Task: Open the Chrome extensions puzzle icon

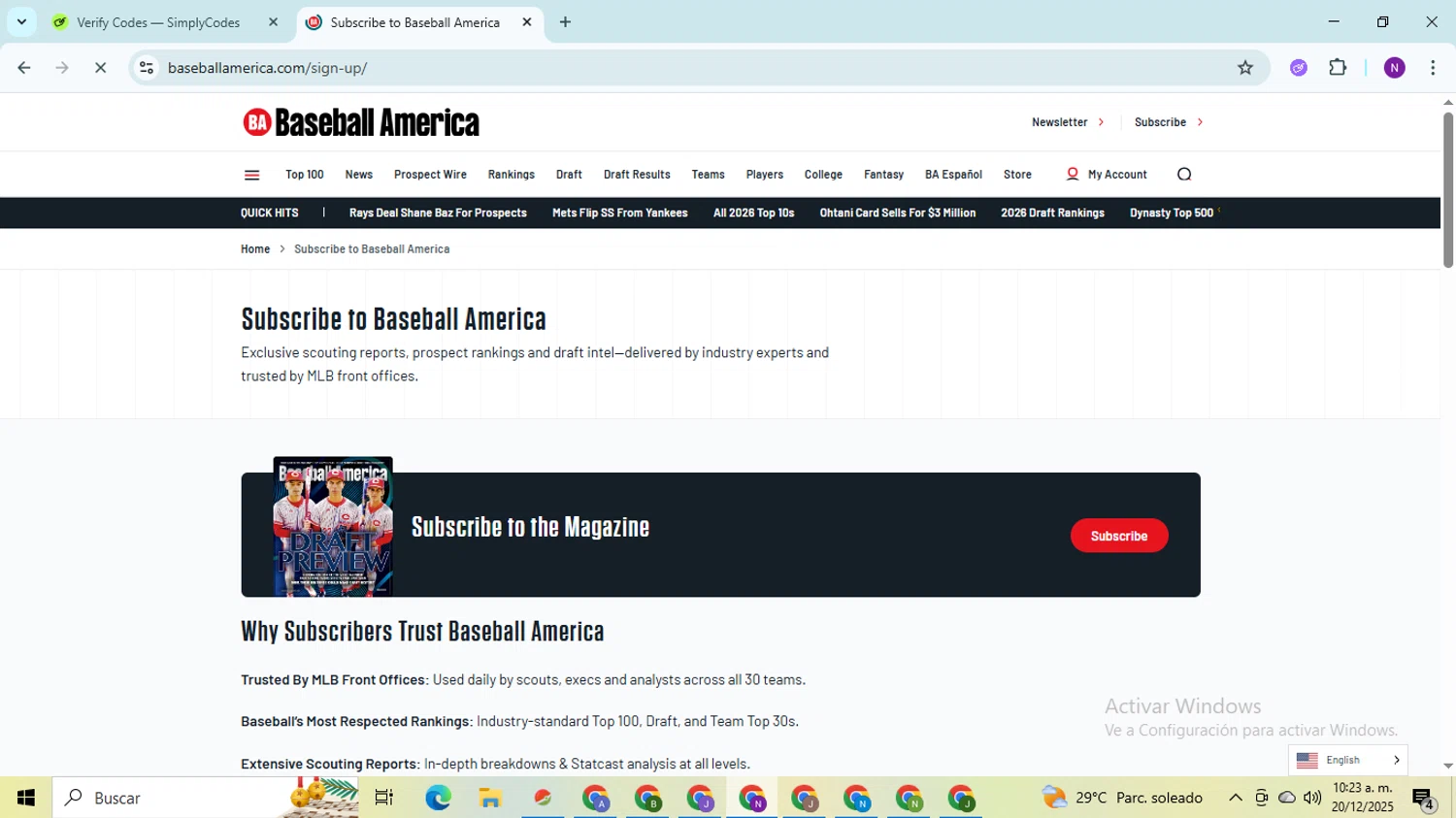Action: 1338,68
